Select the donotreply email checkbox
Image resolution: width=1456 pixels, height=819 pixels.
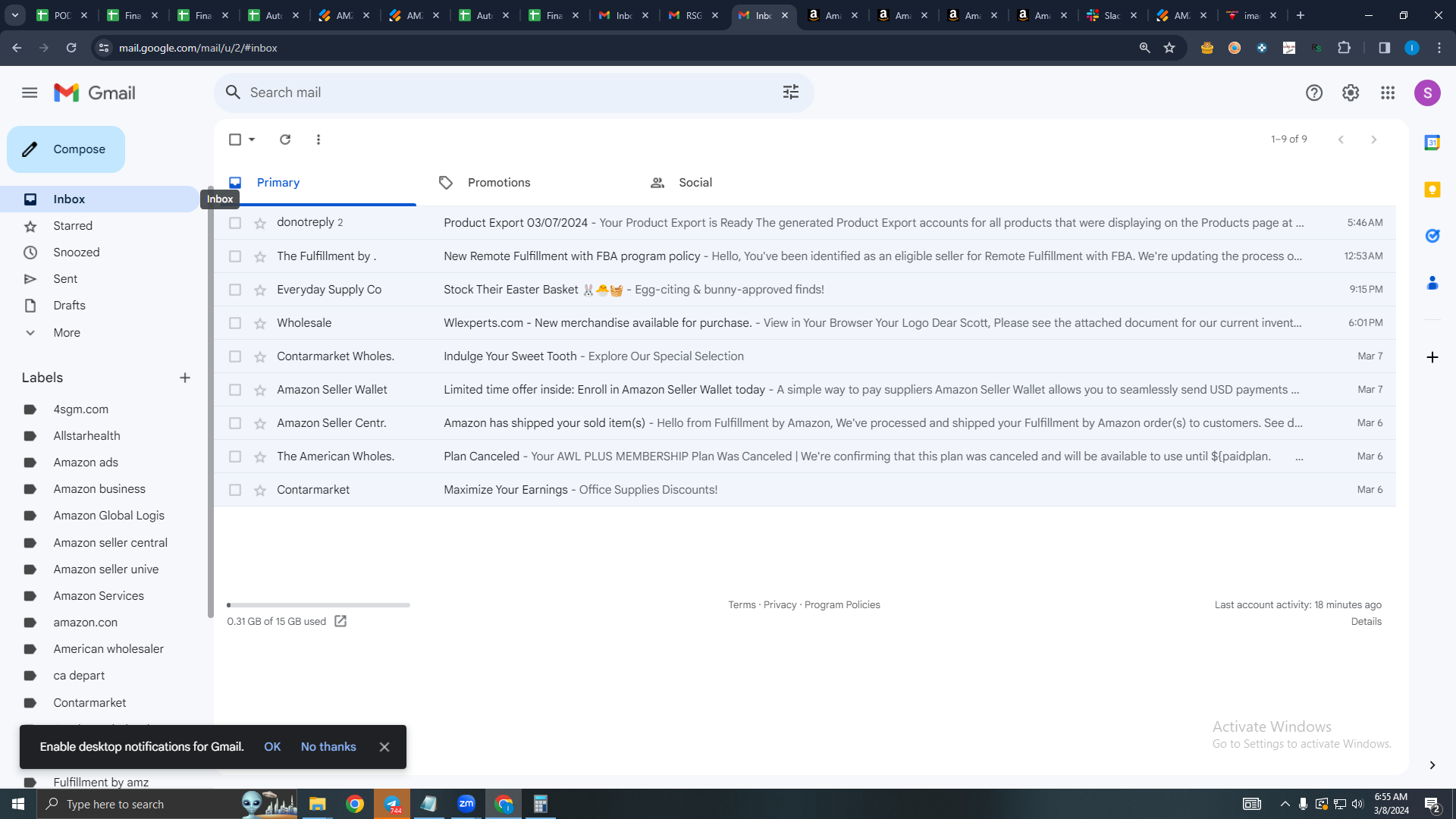[x=235, y=223]
